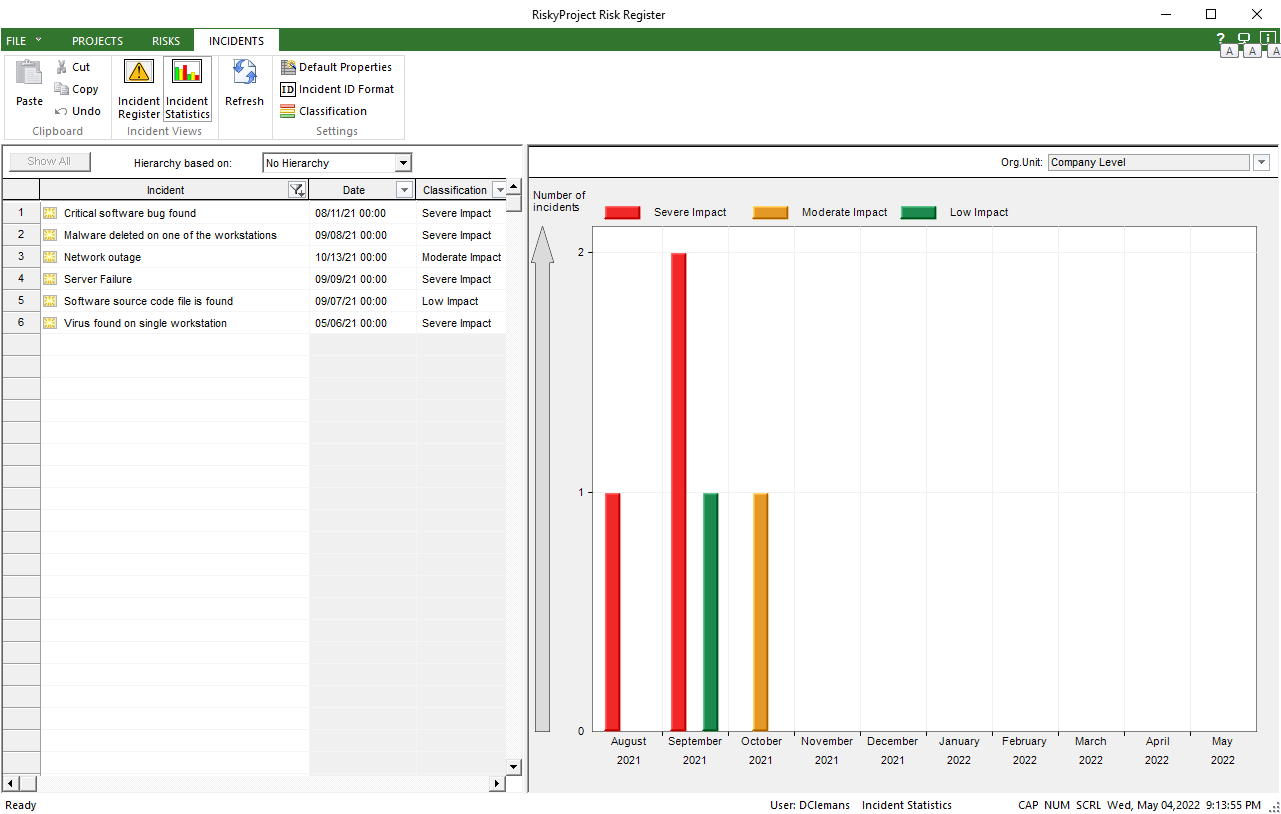Cut the selected incident

[x=72, y=67]
